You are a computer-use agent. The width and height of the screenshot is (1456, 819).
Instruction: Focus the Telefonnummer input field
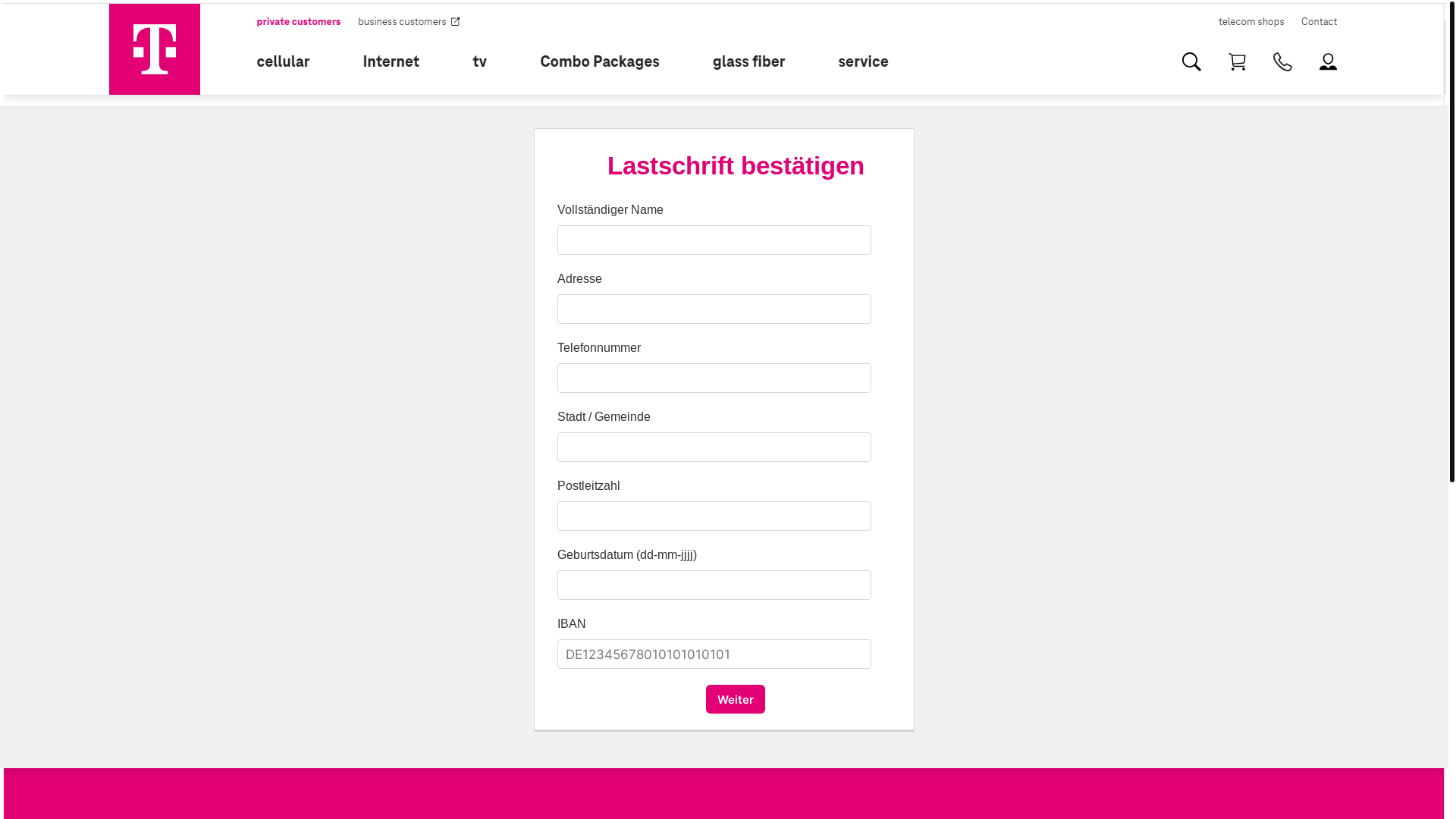pyautogui.click(x=714, y=378)
